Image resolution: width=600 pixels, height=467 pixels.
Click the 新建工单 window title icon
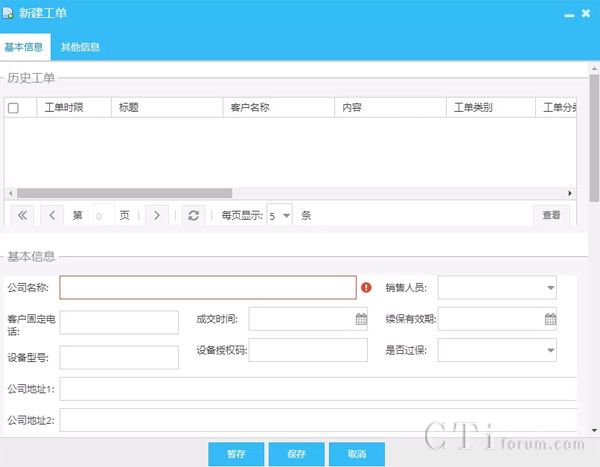point(9,14)
